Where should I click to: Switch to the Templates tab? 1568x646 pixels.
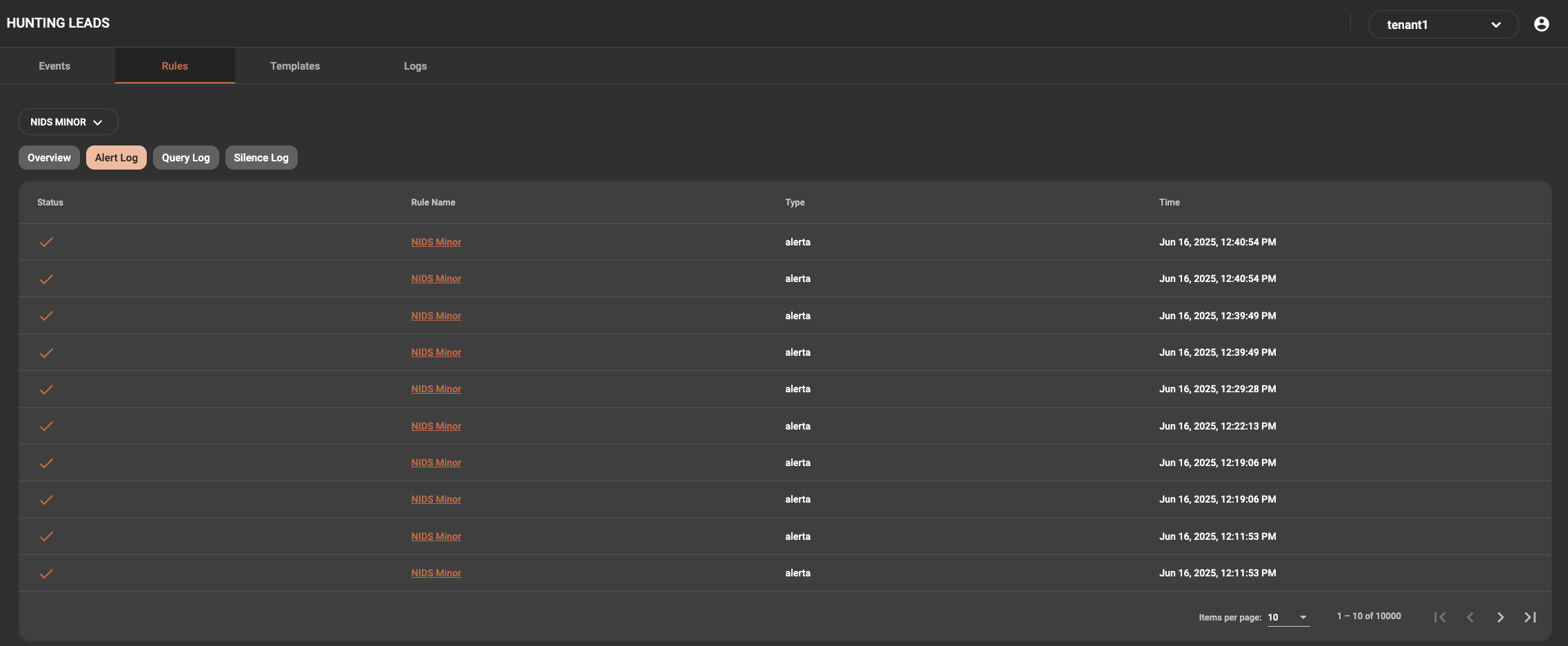(295, 66)
